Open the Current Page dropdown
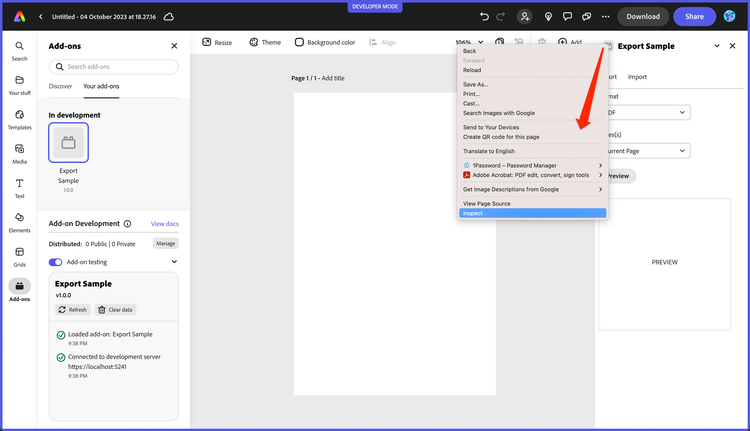This screenshot has width=750, height=431. [x=645, y=150]
